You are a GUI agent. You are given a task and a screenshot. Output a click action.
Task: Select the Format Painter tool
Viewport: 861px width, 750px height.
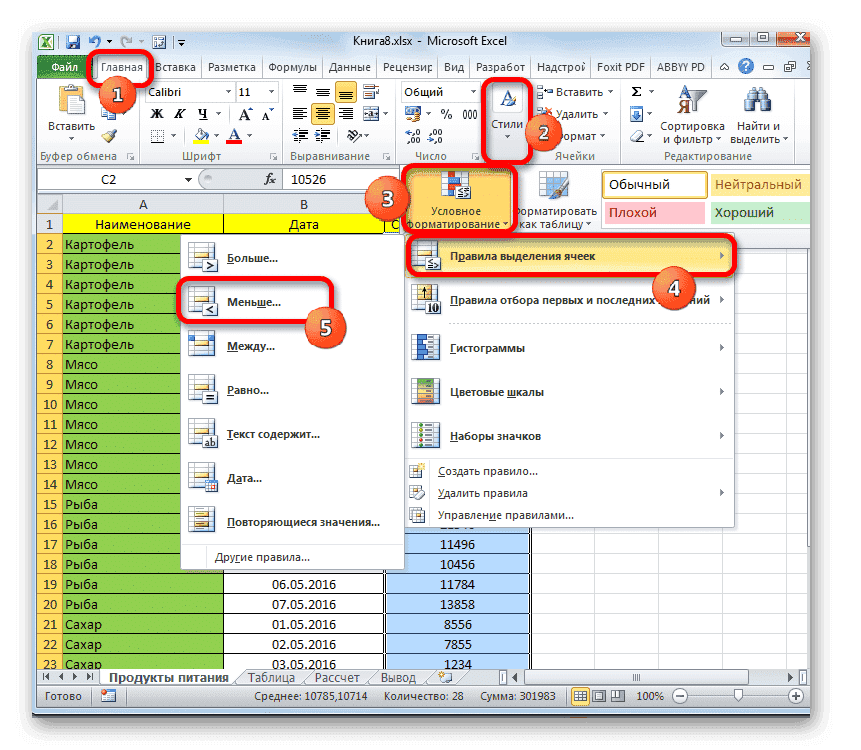point(108,137)
